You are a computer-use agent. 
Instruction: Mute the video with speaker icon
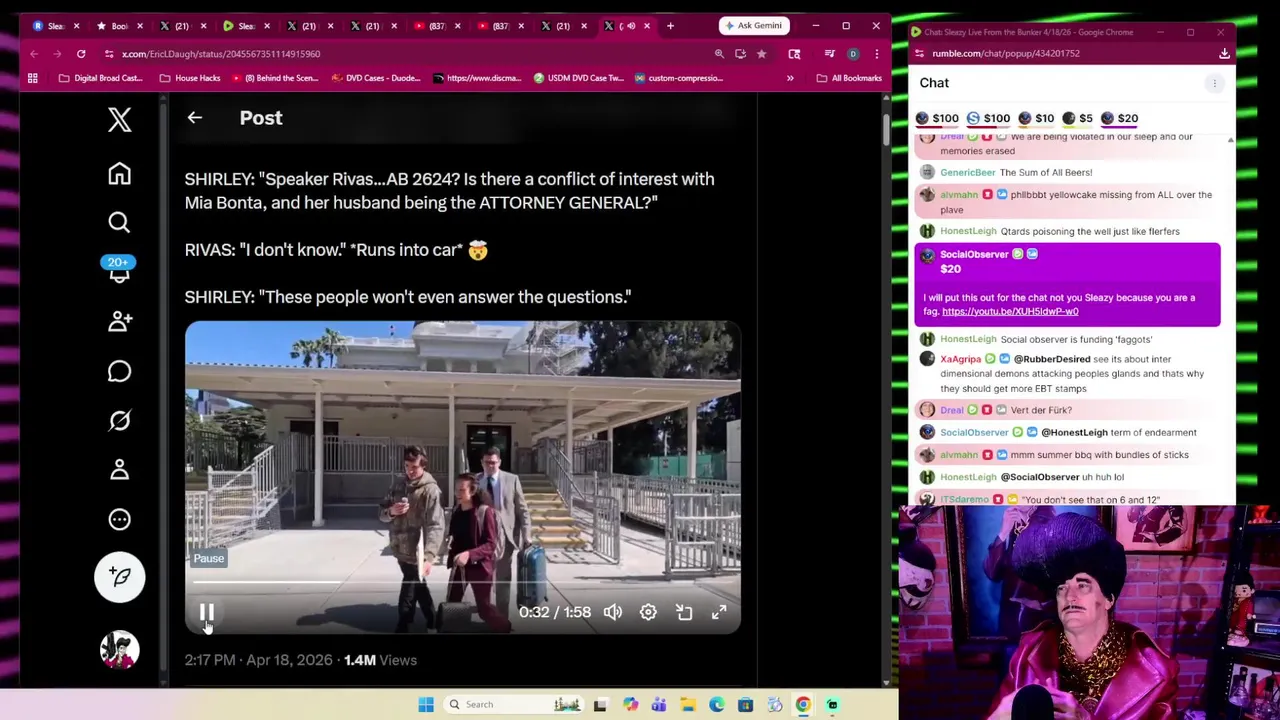[613, 612]
